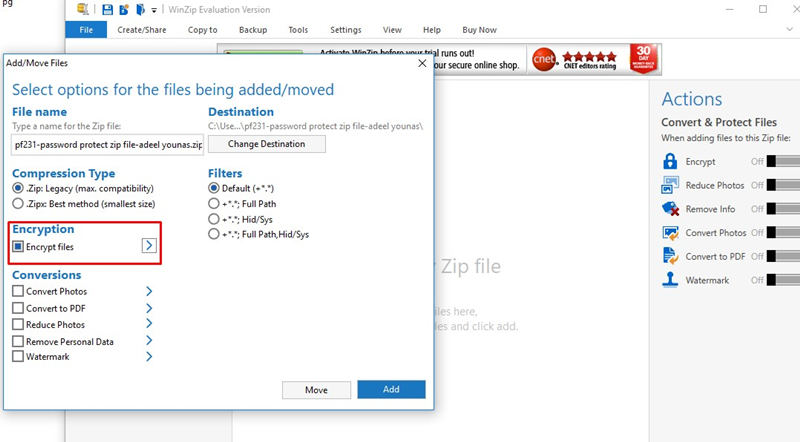Open the Tools menu
Viewport: 800px width, 442px height.
pos(298,30)
